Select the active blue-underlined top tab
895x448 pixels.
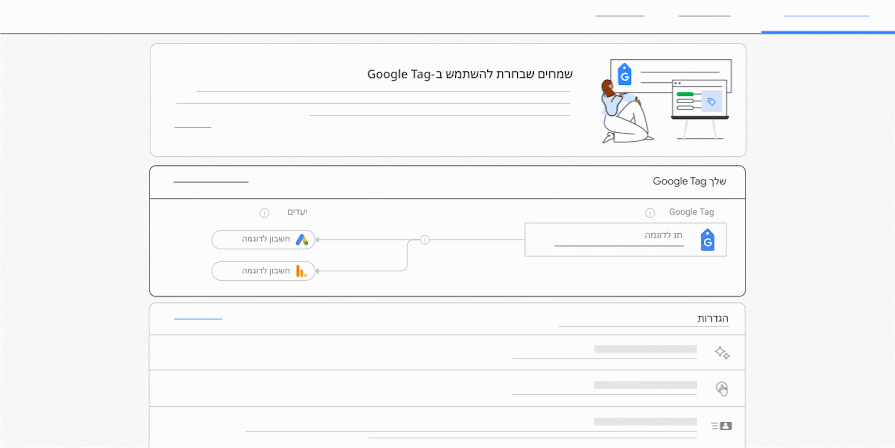[x=827, y=16]
